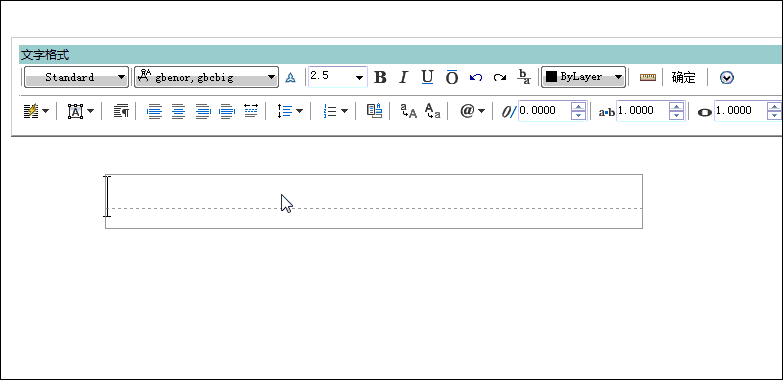Open the options round arrow menu

click(x=727, y=77)
